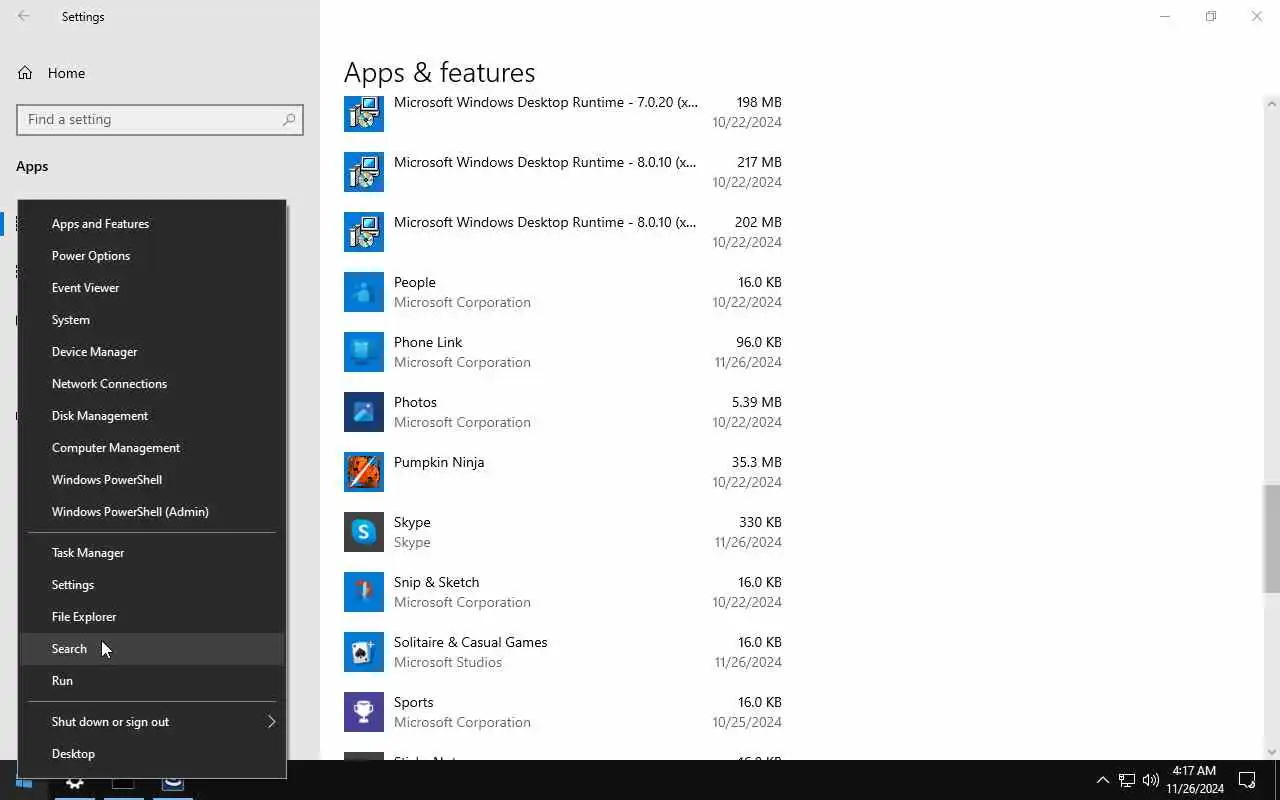Launch Windows PowerShell (Admin)

(152, 512)
